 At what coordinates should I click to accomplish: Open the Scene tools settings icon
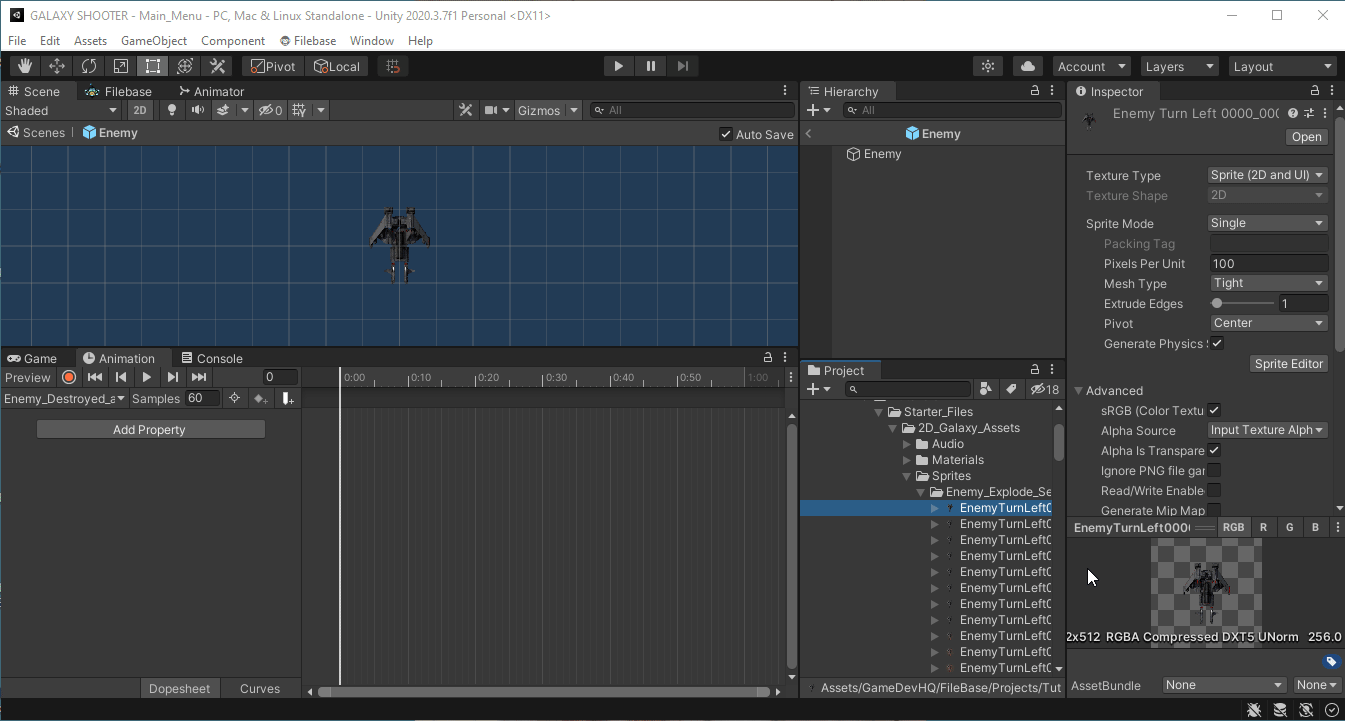465,110
